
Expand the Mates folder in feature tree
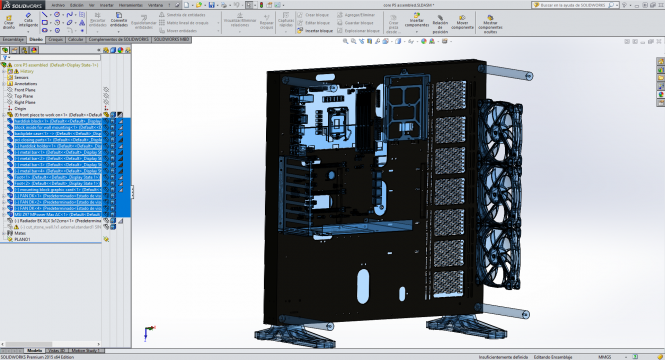coord(4,233)
